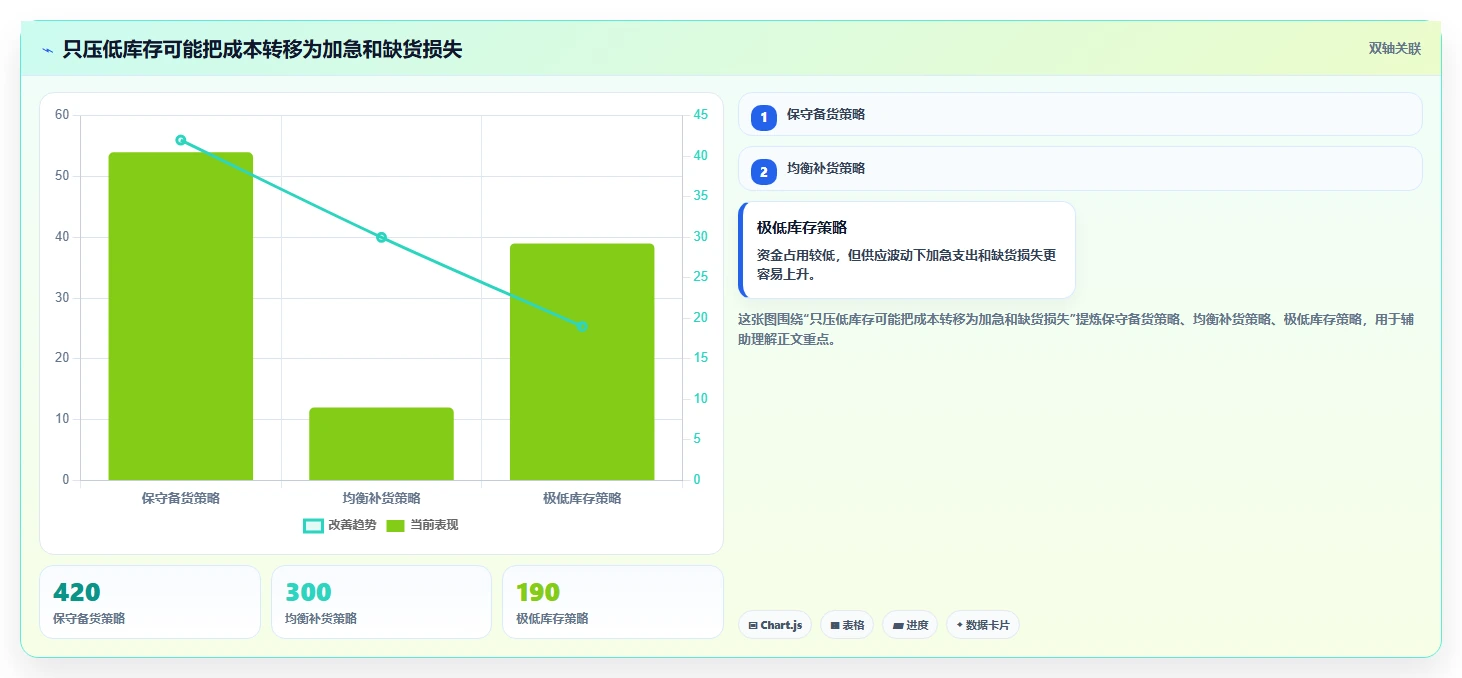
Task: Click the 数据卡片 tag
Action: pyautogui.click(x=983, y=625)
